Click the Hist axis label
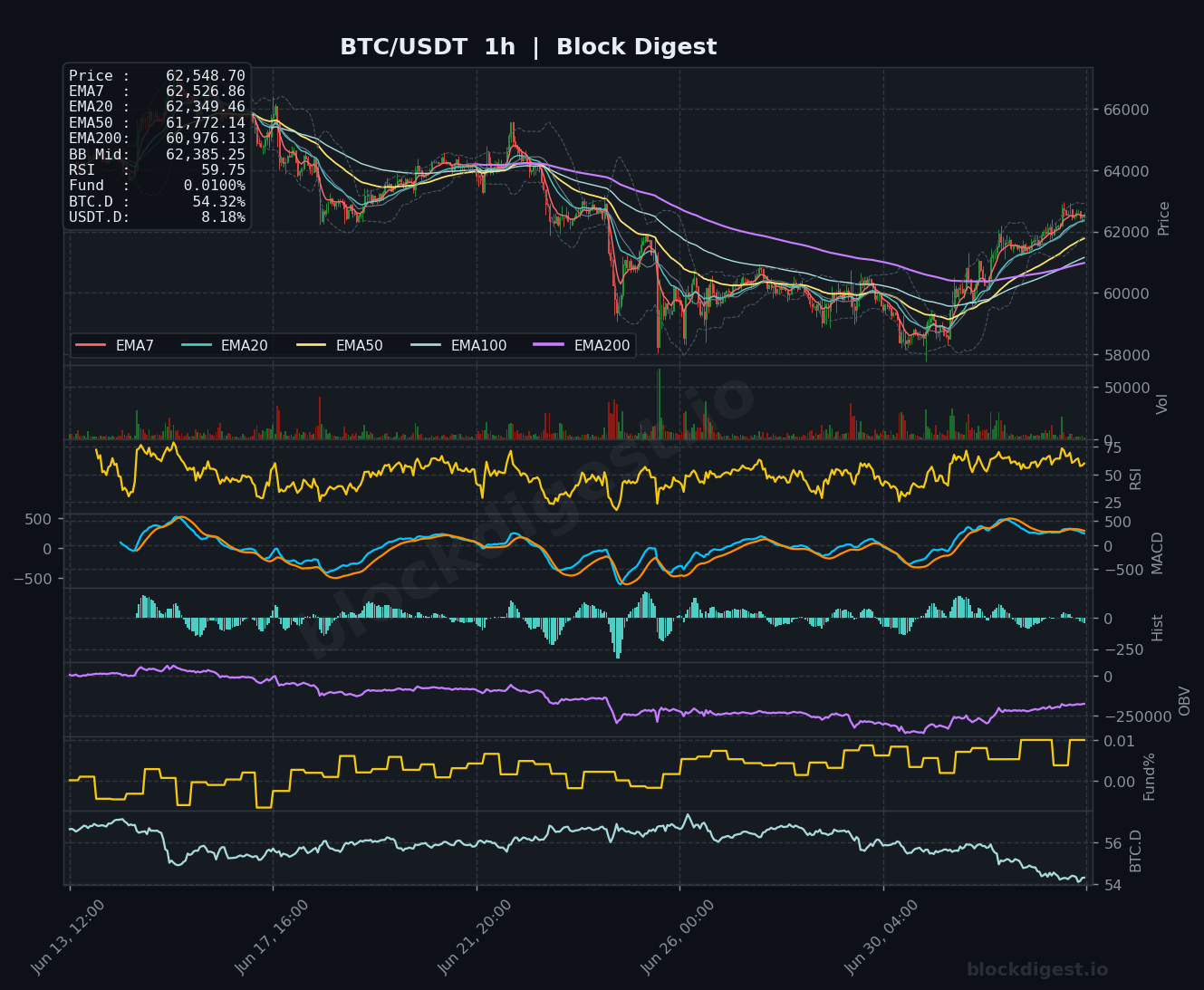1204x990 pixels. pos(1157,628)
